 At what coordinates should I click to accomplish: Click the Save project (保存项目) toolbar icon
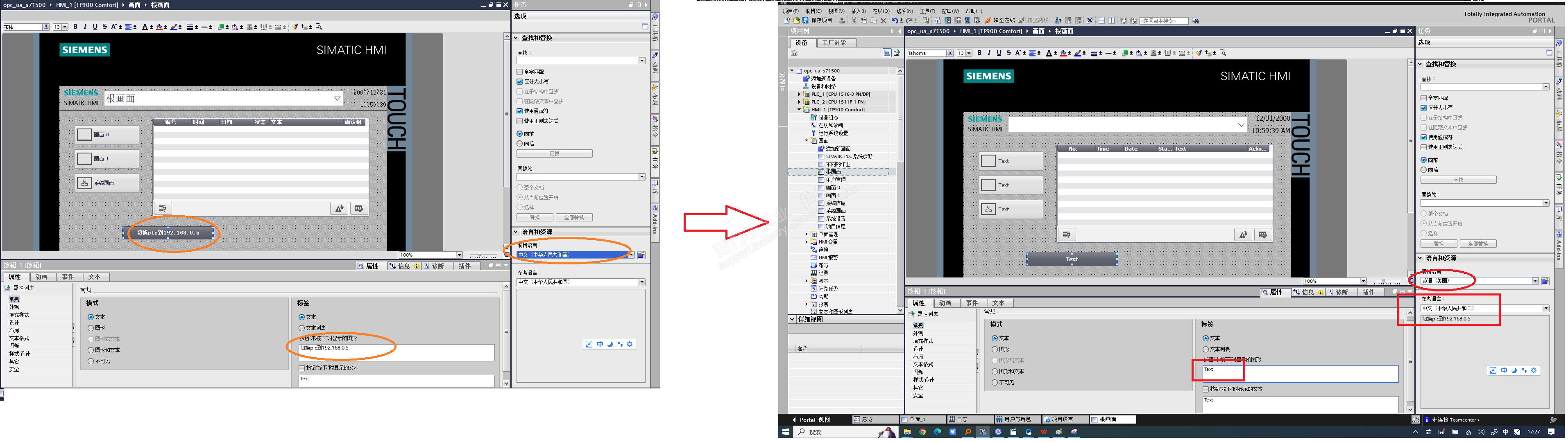pyautogui.click(x=805, y=21)
